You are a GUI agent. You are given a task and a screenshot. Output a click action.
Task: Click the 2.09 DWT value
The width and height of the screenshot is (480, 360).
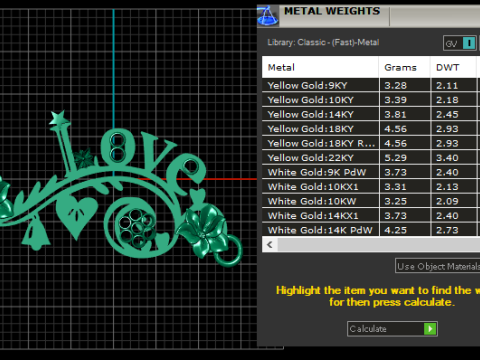(447, 201)
